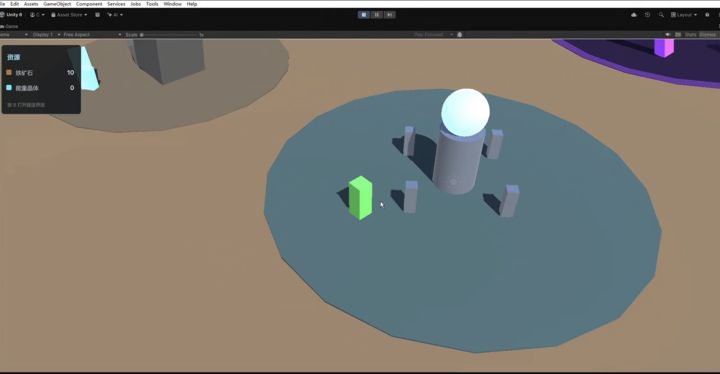Open the Window menu
Screen dimensions: 720x374
173,4
